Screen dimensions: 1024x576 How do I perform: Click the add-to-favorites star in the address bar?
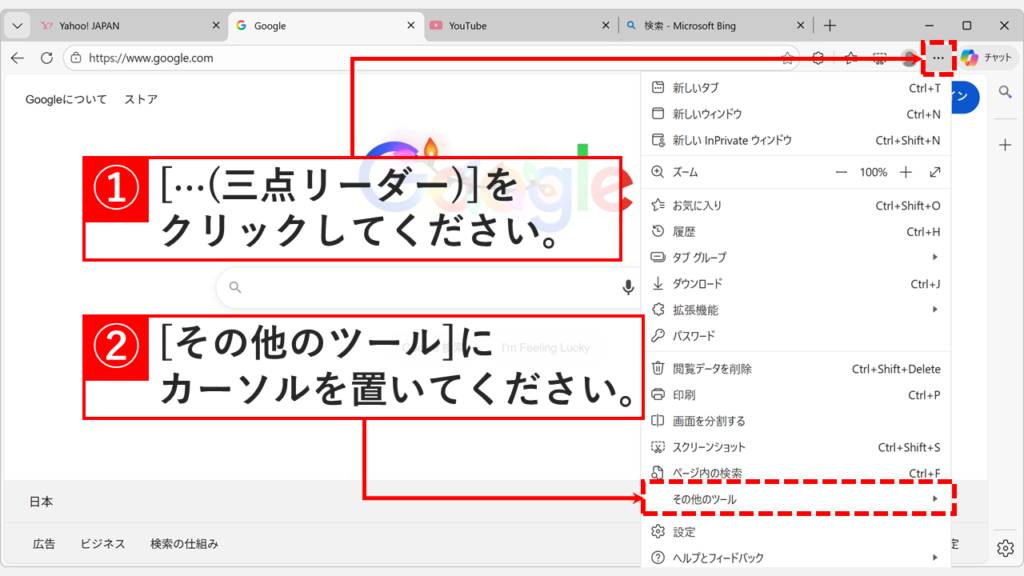(x=787, y=58)
